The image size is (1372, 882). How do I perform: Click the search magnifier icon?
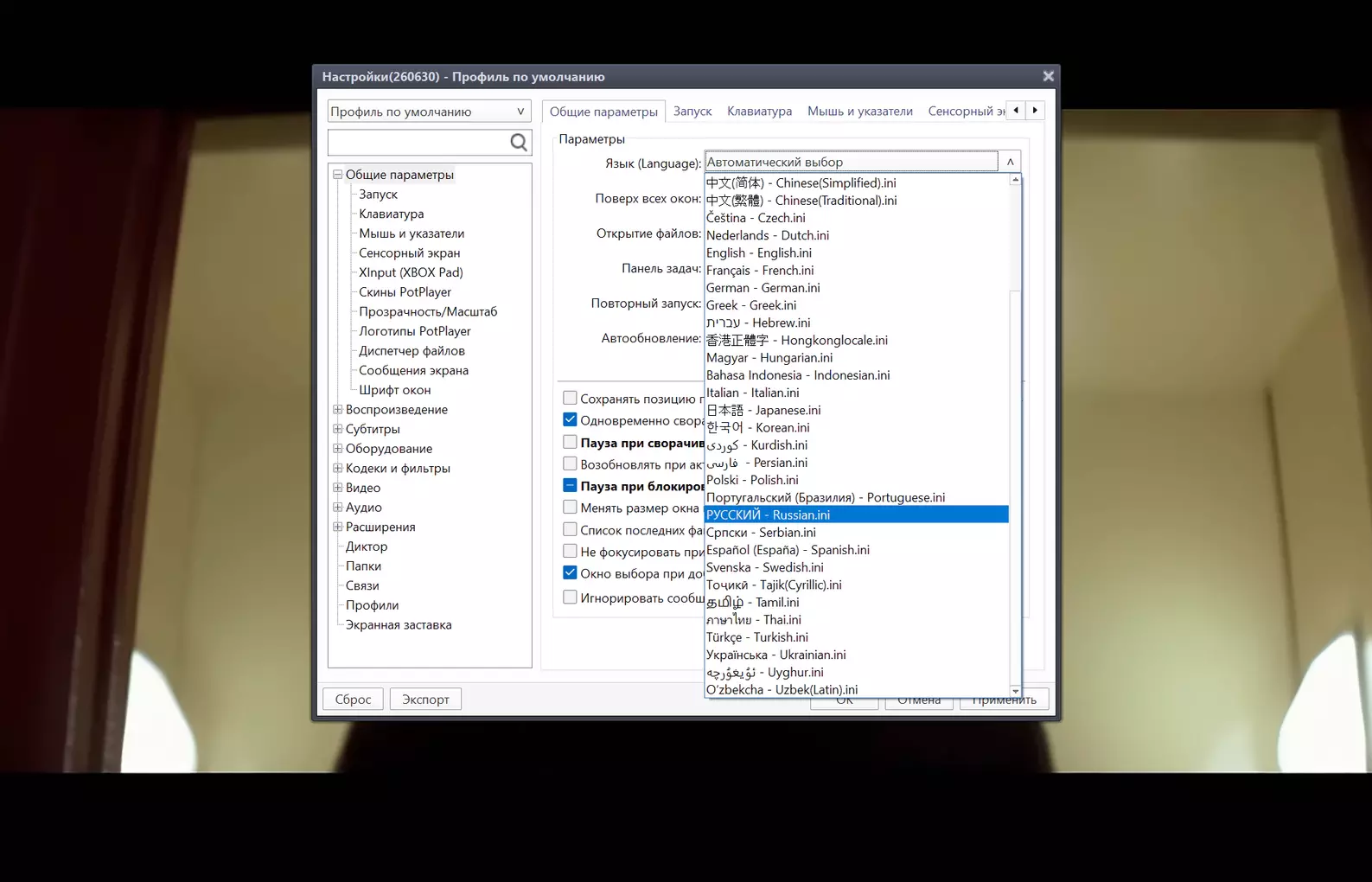(519, 143)
